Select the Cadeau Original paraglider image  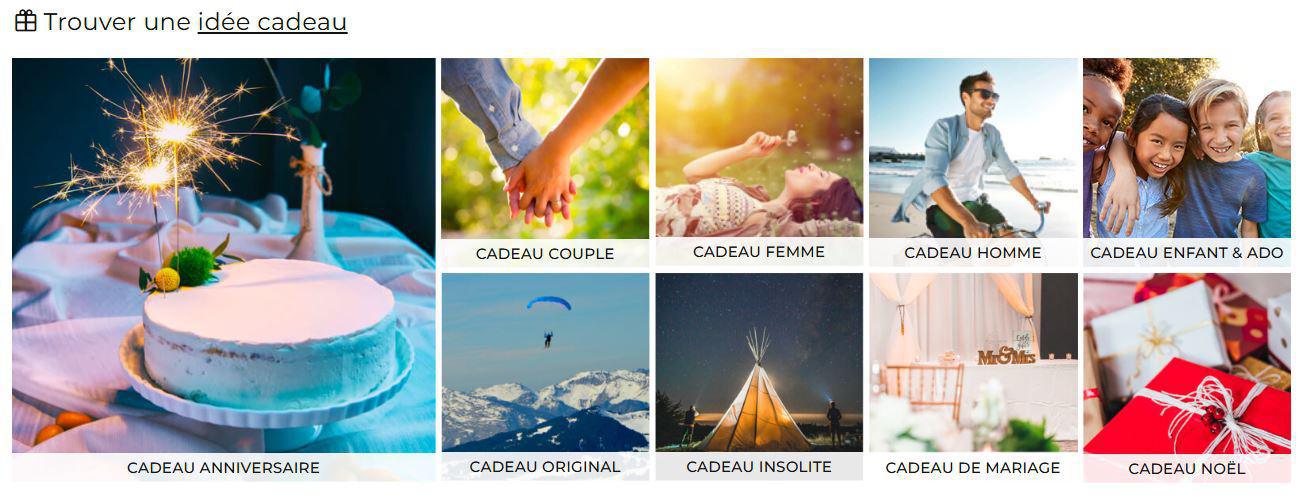[545, 363]
